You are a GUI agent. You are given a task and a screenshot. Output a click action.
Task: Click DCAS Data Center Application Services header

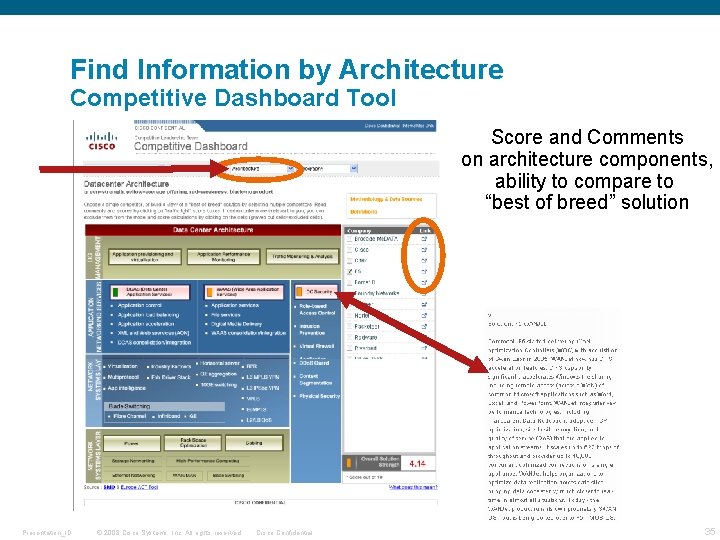pyautogui.click(x=150, y=292)
